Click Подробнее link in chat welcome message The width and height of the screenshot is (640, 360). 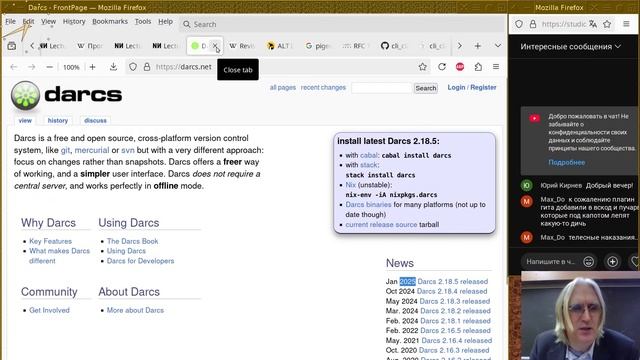click(567, 162)
